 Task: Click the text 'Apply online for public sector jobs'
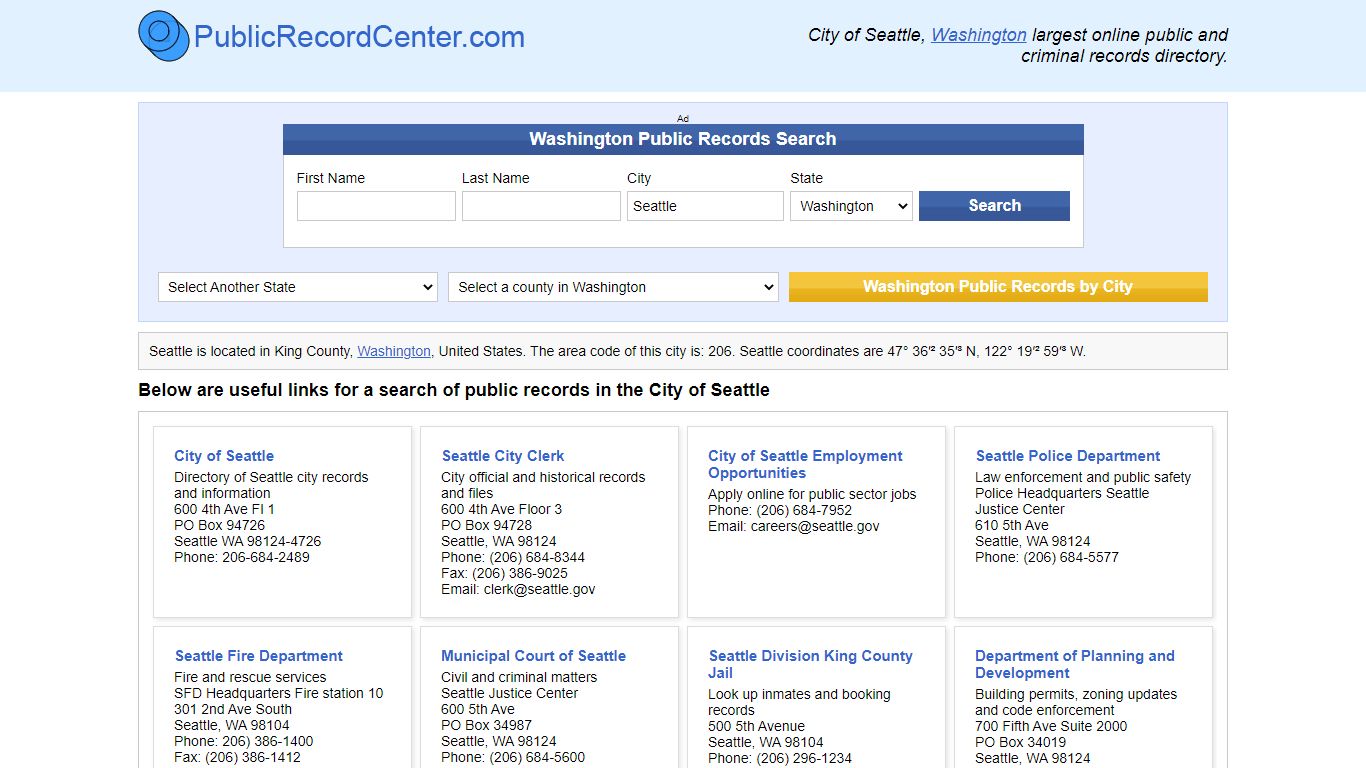812,494
